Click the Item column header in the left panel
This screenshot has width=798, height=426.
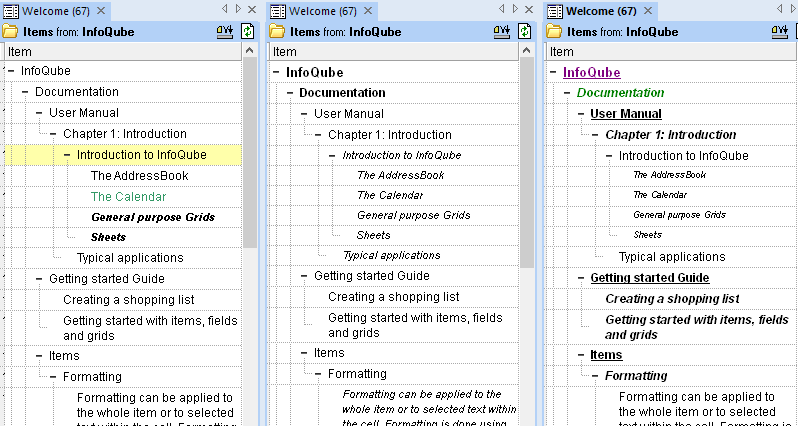(x=122, y=51)
